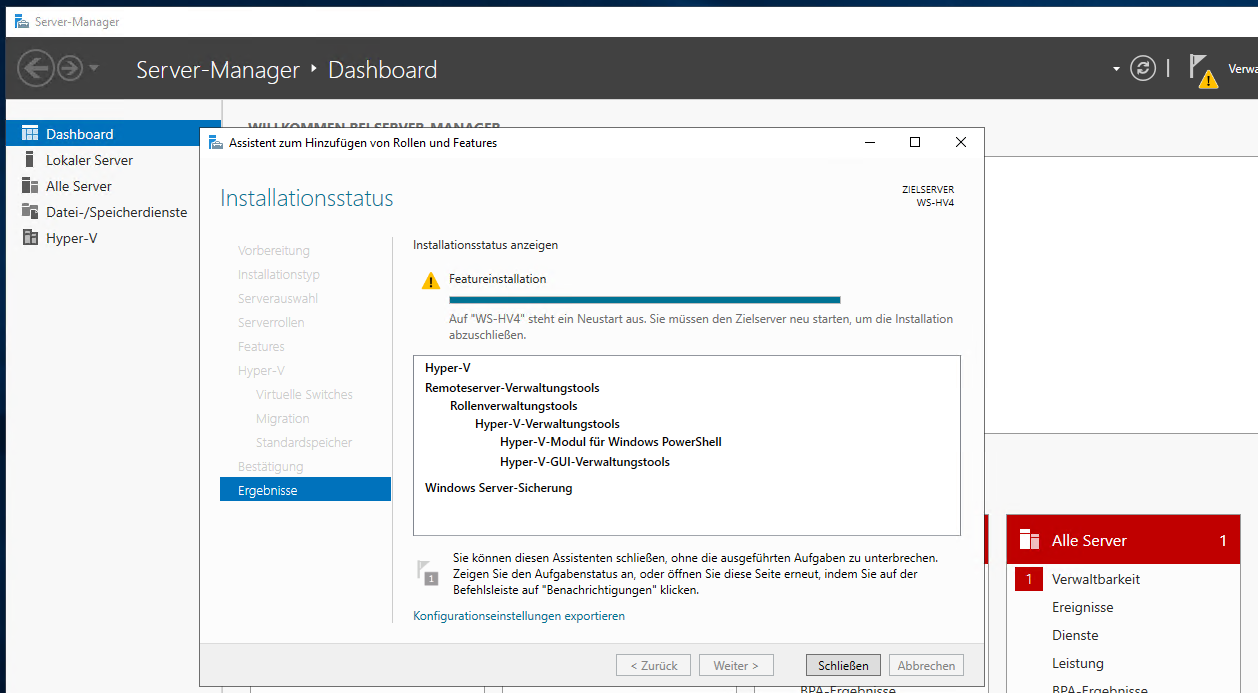Click Verwaltbarkeit in Alle Server tile

(x=1096, y=579)
